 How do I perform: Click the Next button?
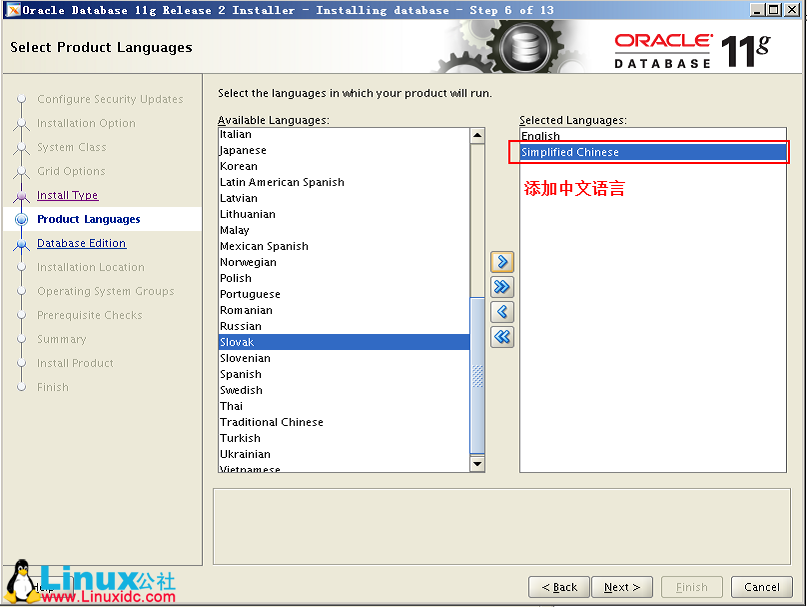tap(622, 587)
